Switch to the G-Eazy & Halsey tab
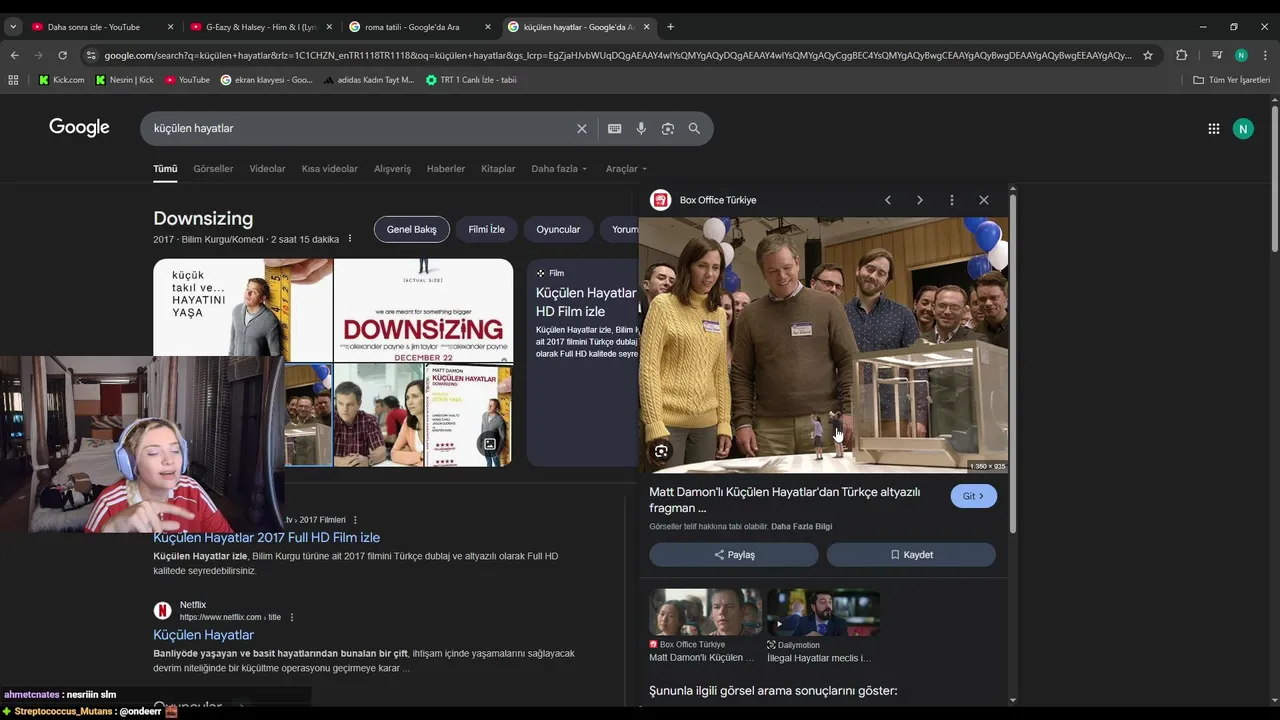Image resolution: width=1280 pixels, height=720 pixels. (259, 27)
